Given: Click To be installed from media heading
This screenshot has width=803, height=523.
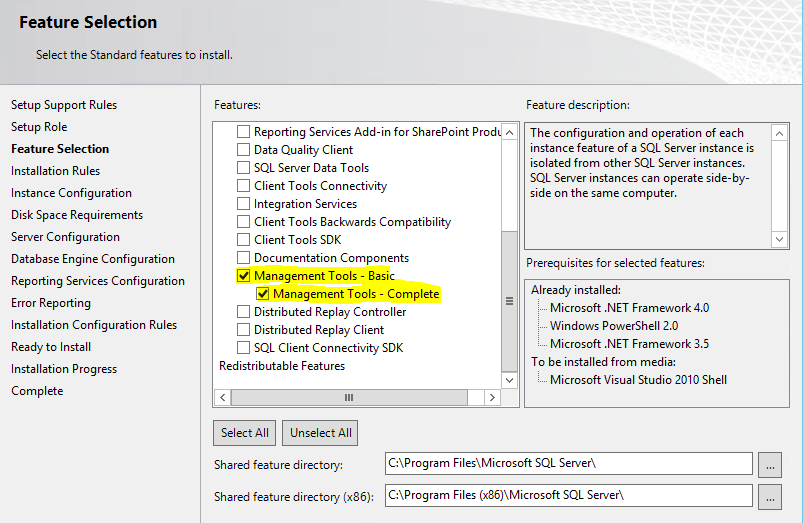Looking at the screenshot, I should pyautogui.click(x=603, y=362).
